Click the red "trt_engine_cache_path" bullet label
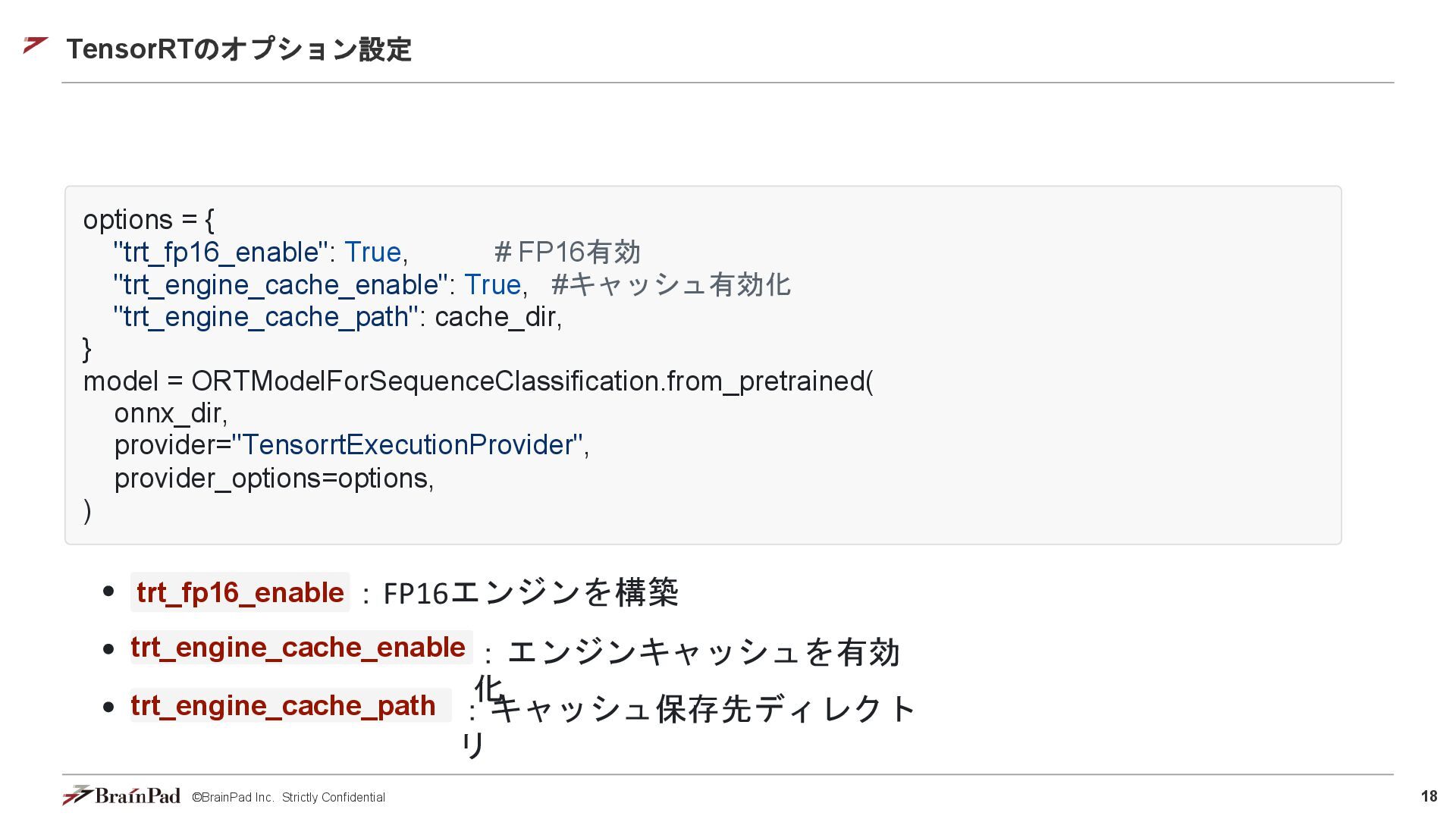1456x819 pixels. (283, 706)
